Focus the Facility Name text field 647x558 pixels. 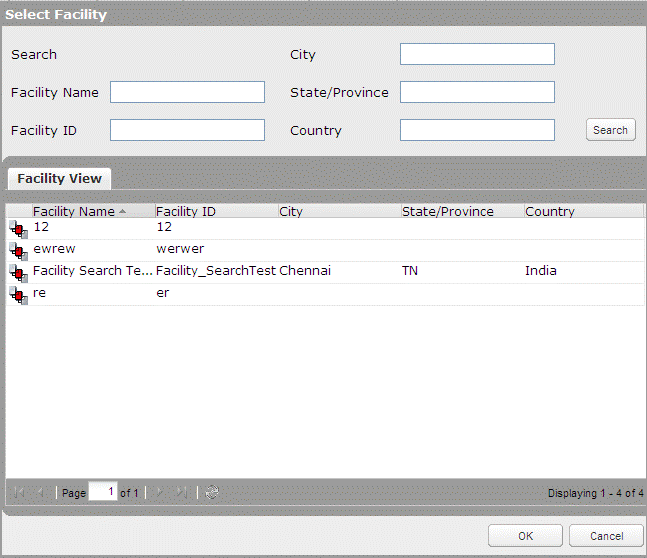(x=187, y=93)
